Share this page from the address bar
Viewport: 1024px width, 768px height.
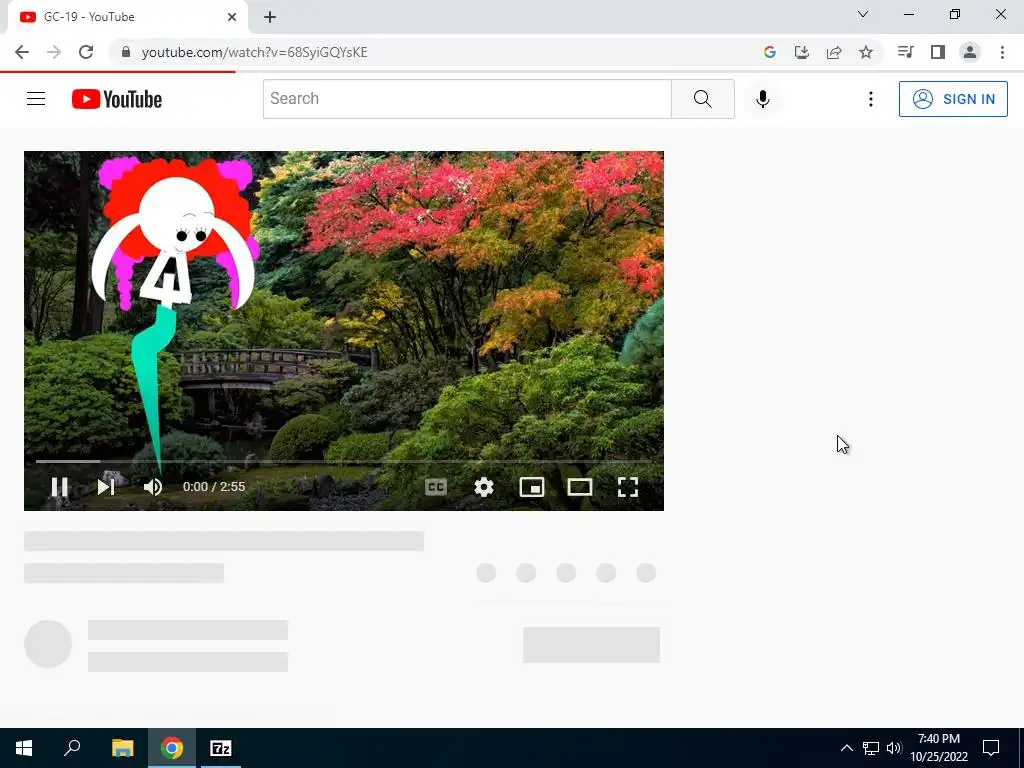[x=834, y=52]
